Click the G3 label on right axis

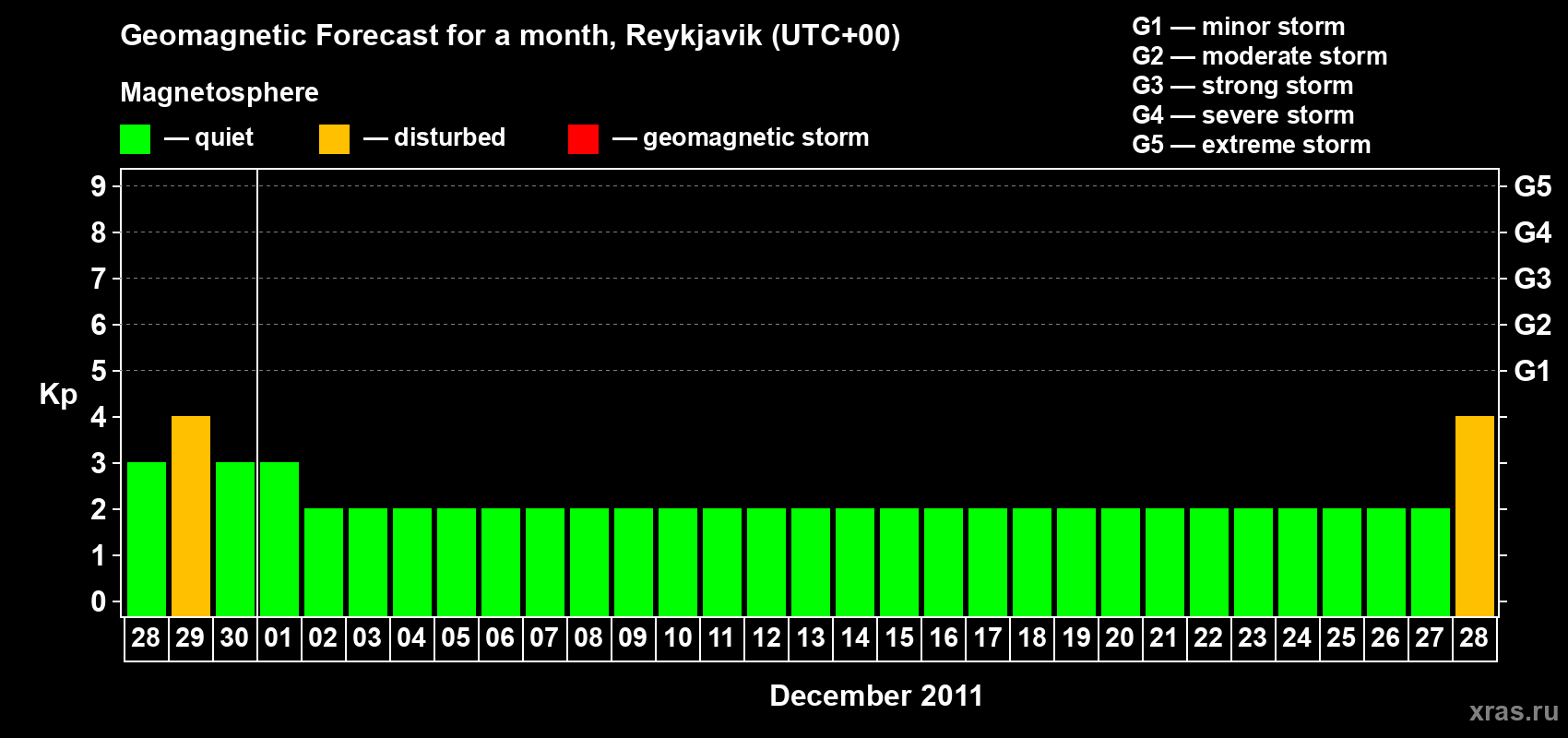1533,279
